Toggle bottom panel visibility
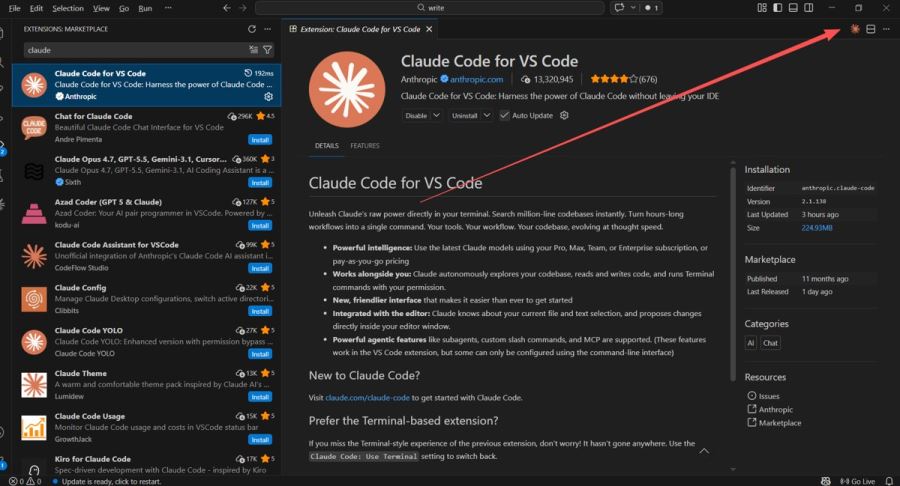The height and width of the screenshot is (486, 900). pos(793,7)
